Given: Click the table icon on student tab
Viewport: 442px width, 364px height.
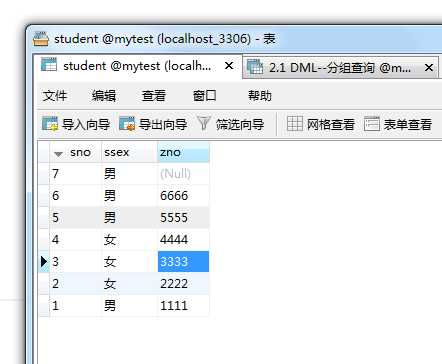Looking at the screenshot, I should tap(49, 65).
